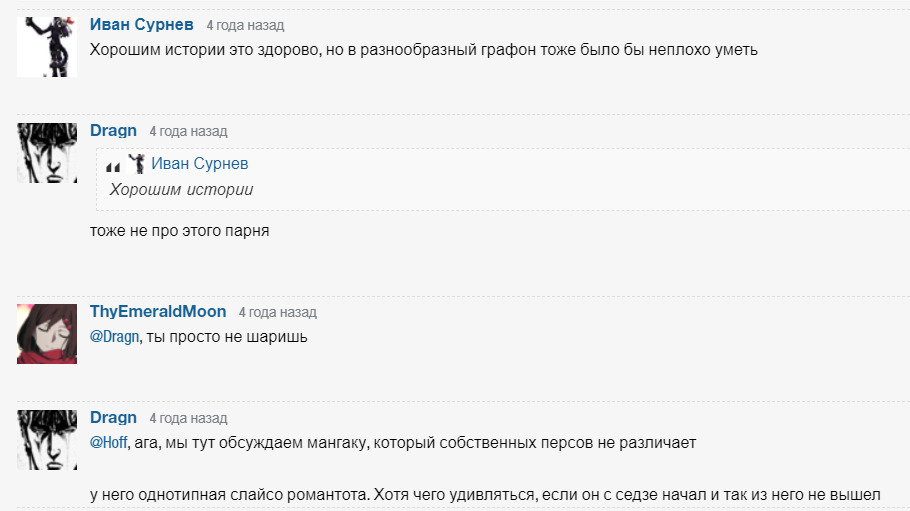This screenshot has width=910, height=511.
Task: Click the Dragn username above the @Hoff reply
Action: [x=113, y=417]
